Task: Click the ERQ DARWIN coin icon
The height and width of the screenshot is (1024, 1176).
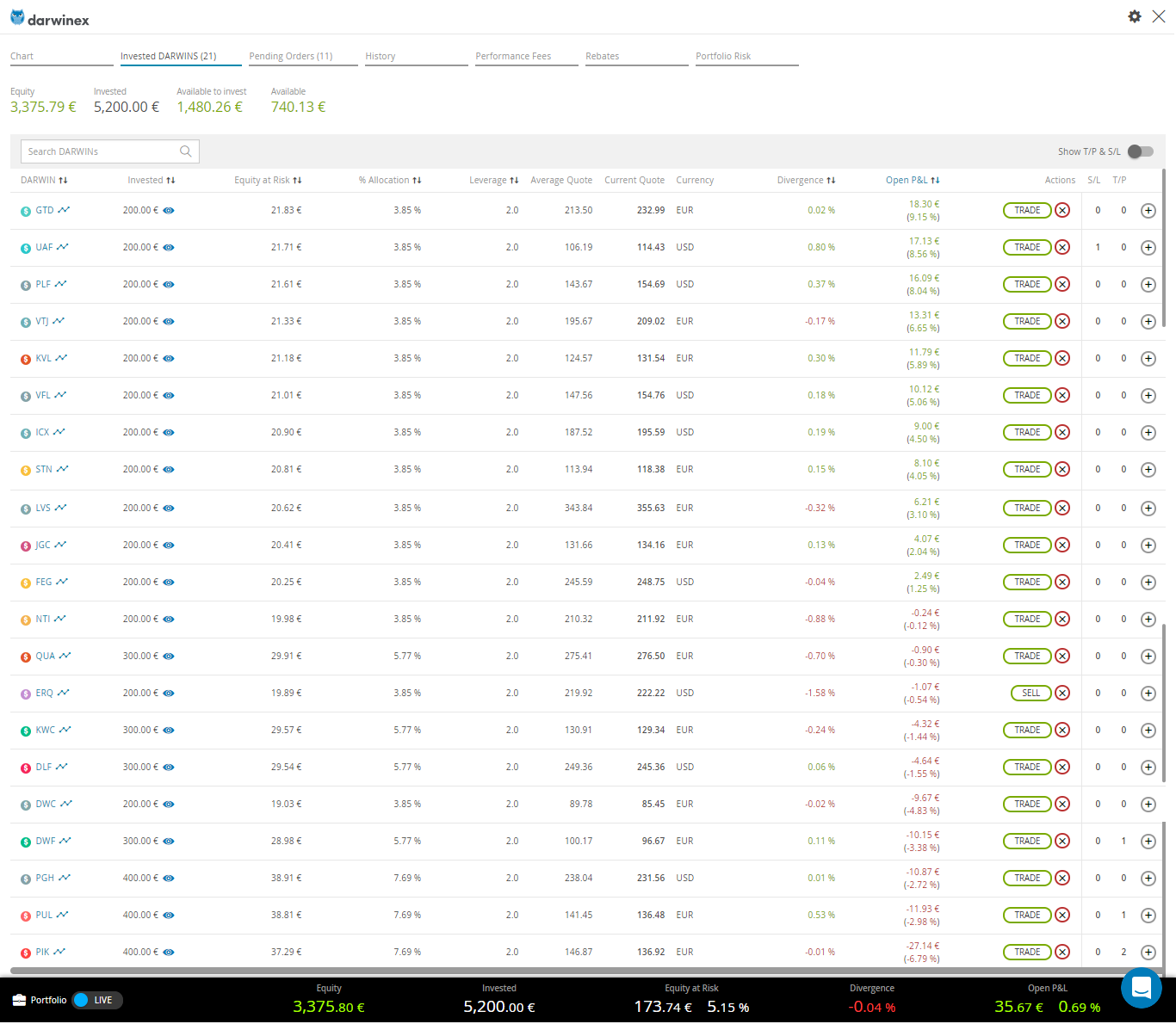Action: [26, 694]
